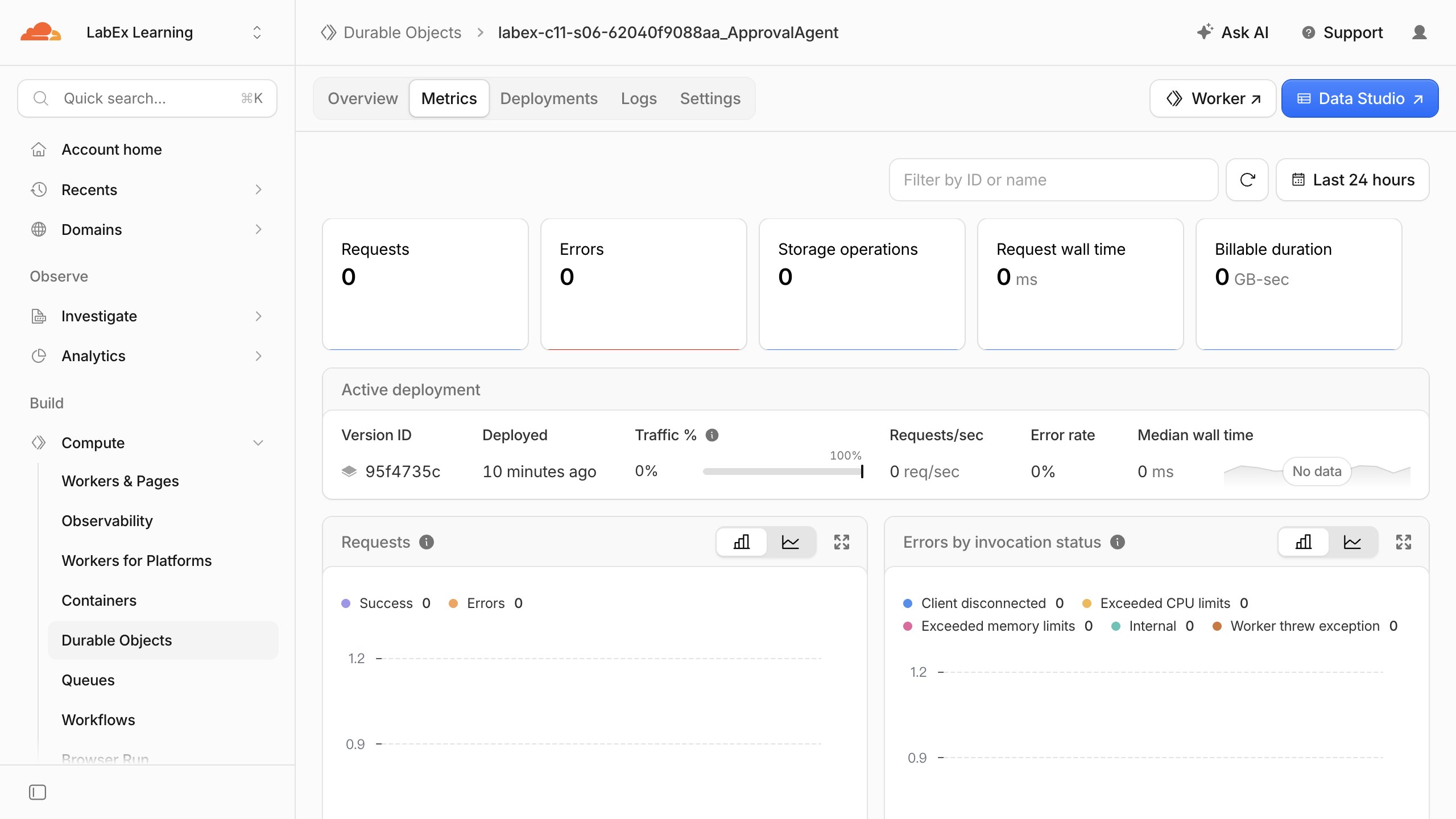Viewport: 1456px width, 819px height.
Task: Toggle the Exceeded memory limits legend
Action: coord(998,626)
